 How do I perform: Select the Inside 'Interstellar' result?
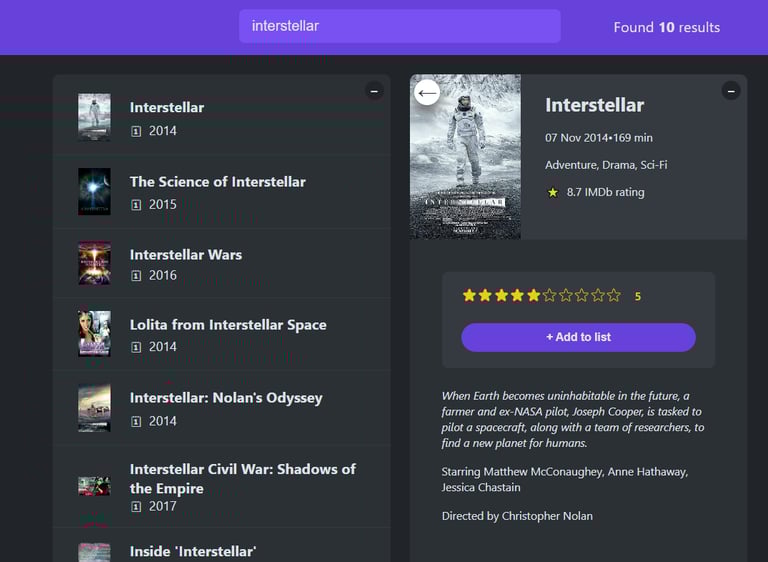(221, 545)
